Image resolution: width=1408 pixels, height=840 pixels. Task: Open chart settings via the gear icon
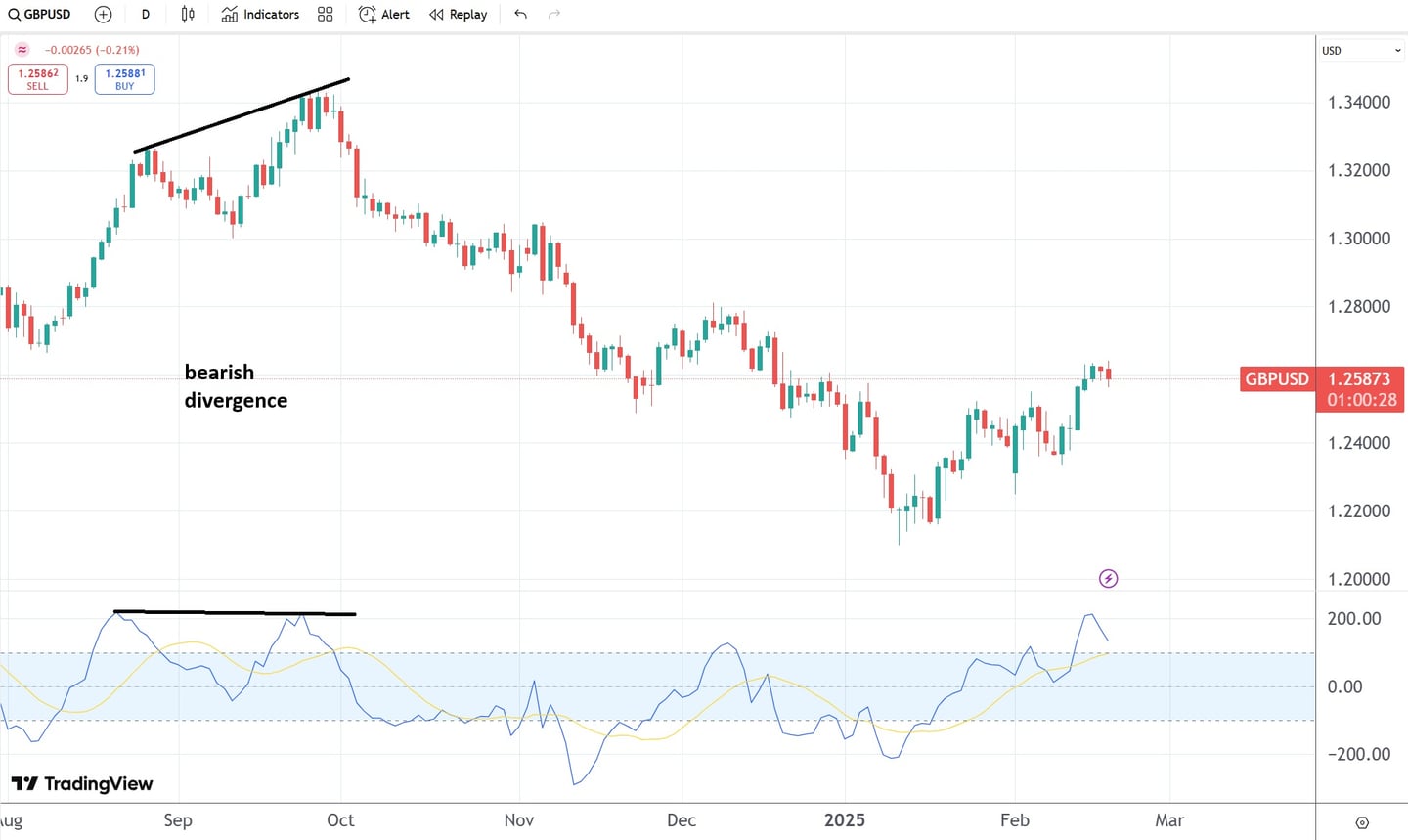pos(1362,823)
